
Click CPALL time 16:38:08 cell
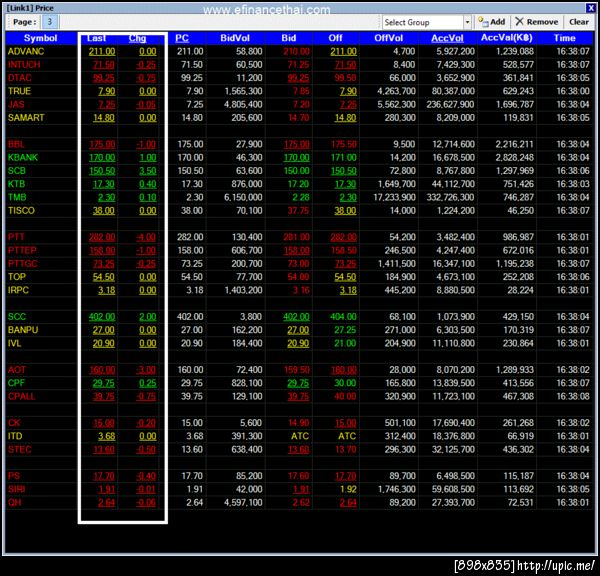point(573,396)
